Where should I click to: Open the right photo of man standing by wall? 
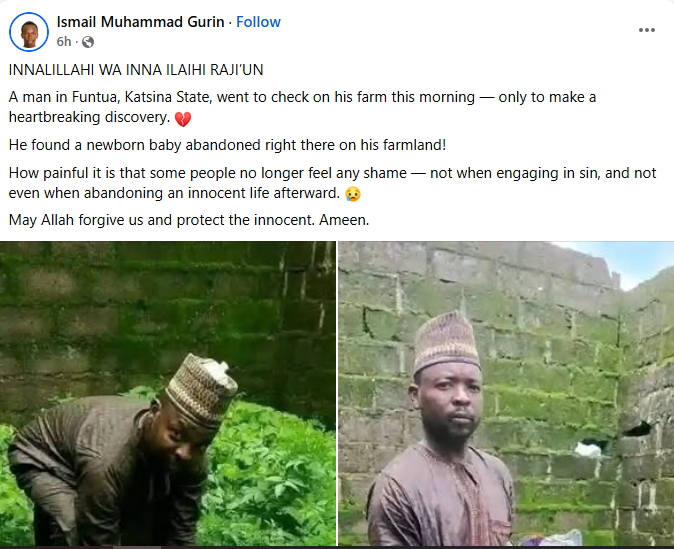click(506, 394)
